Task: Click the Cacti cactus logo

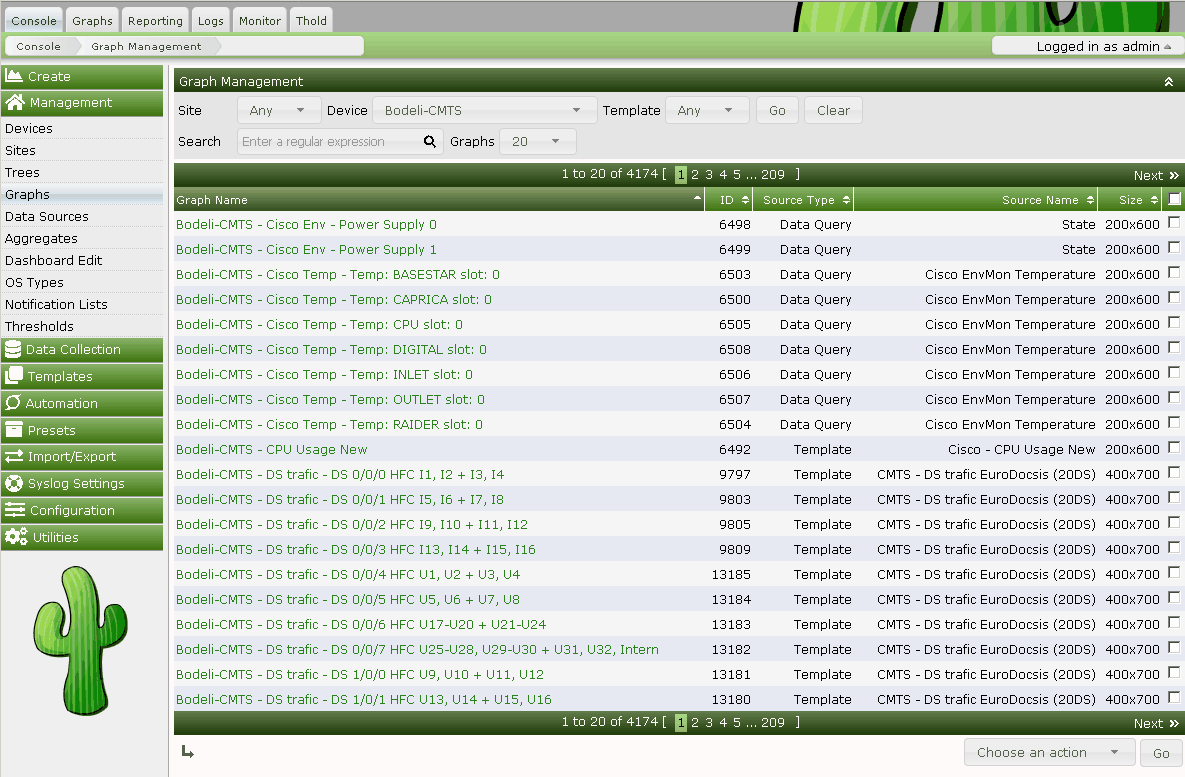Action: 81,641
